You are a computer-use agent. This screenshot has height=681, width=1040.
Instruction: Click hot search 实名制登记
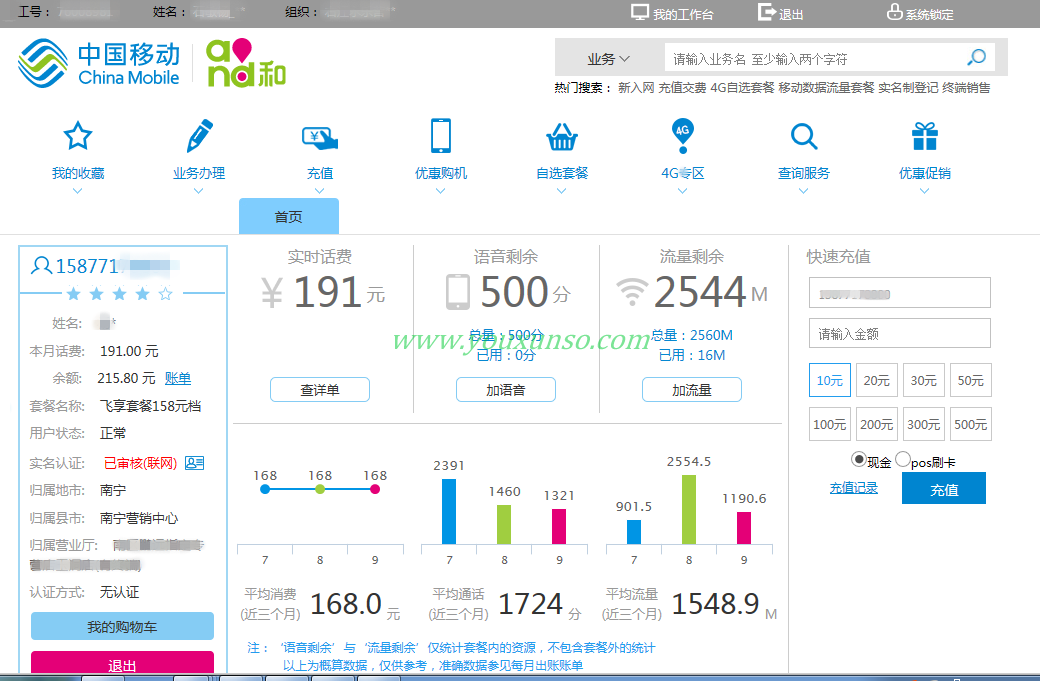tap(908, 88)
